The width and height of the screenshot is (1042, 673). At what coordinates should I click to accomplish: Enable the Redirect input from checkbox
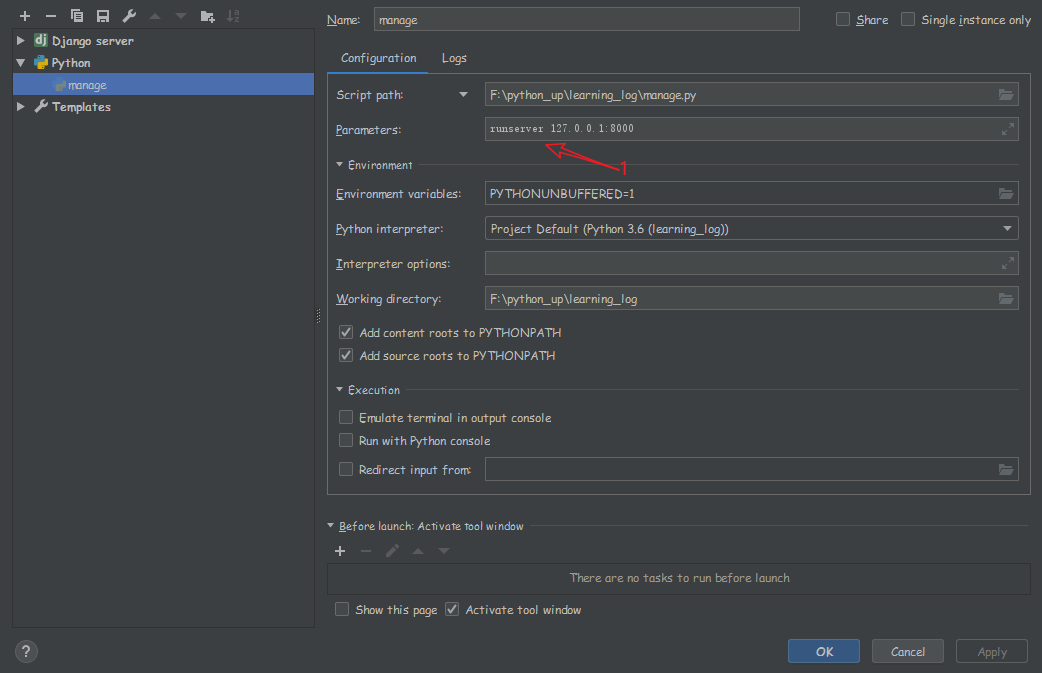tap(346, 470)
